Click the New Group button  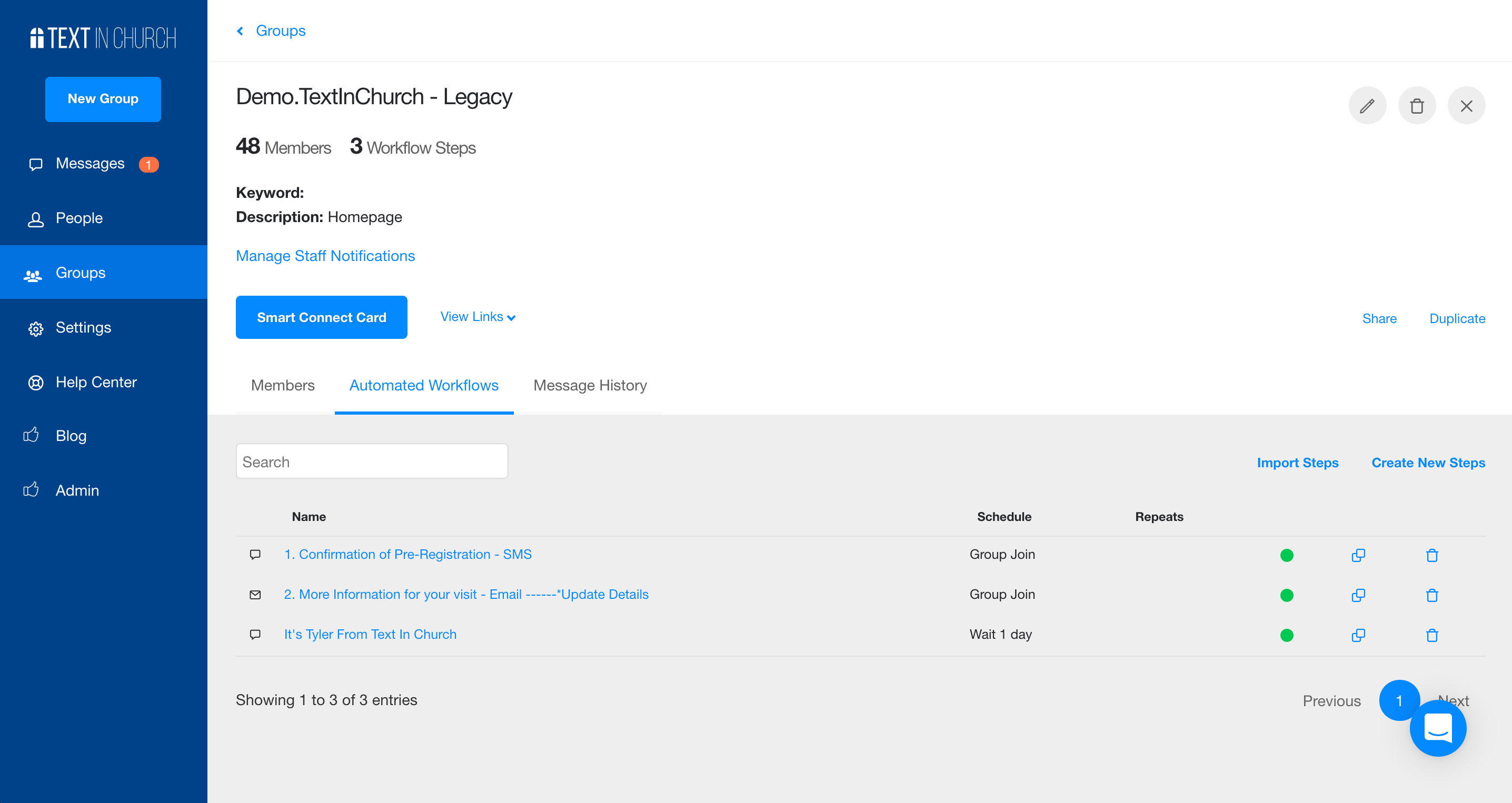tap(103, 99)
